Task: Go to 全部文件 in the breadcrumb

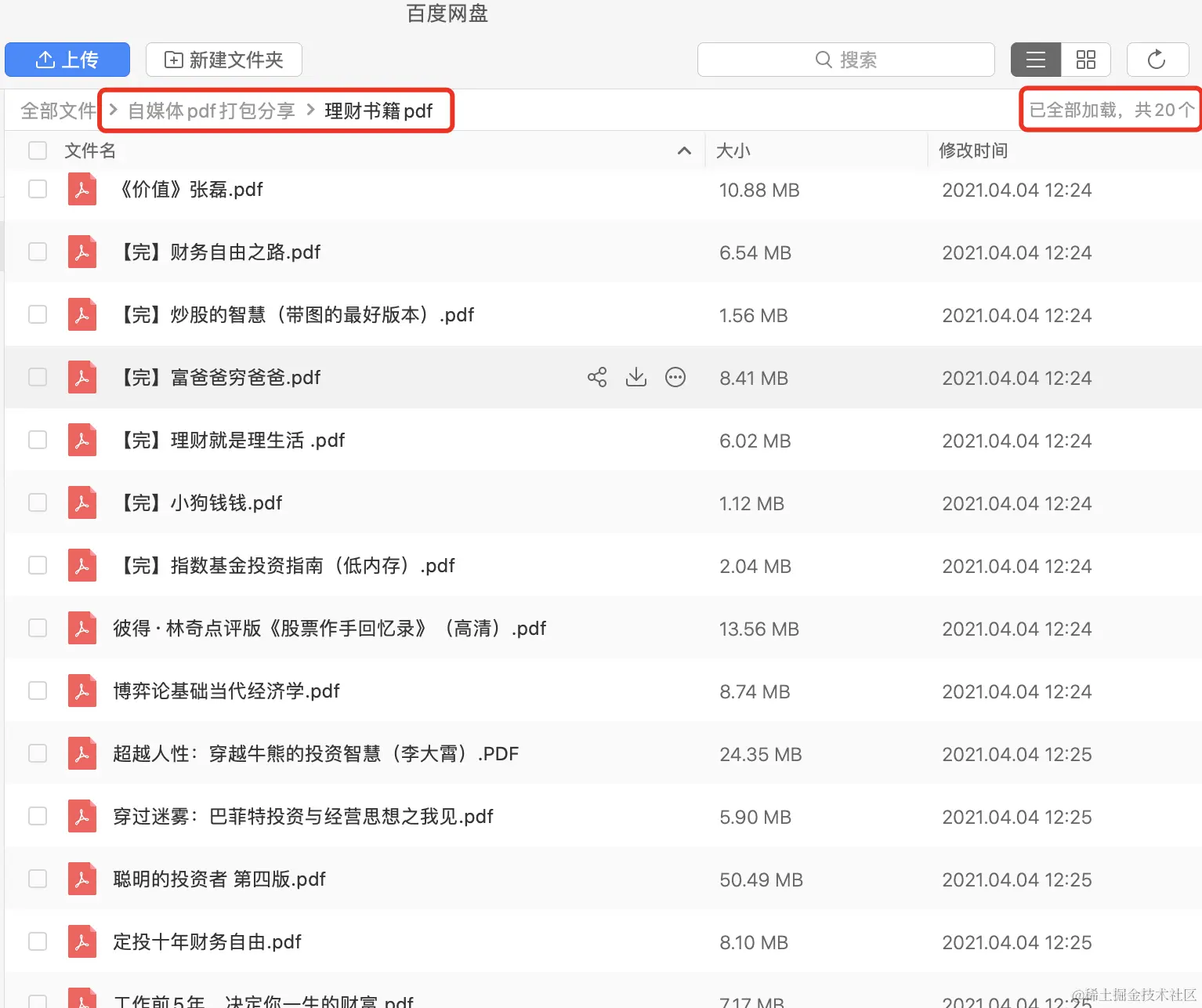Action: tap(58, 111)
